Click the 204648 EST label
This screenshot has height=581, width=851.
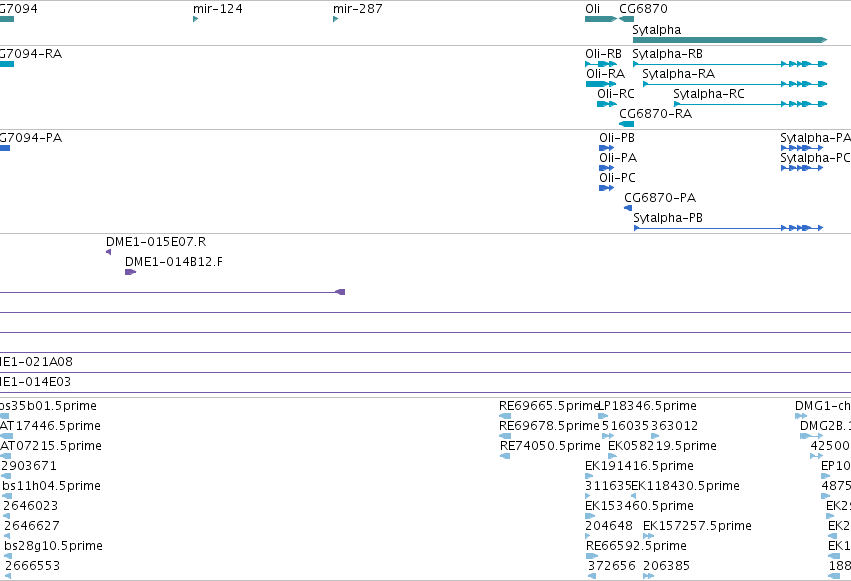coord(609,526)
